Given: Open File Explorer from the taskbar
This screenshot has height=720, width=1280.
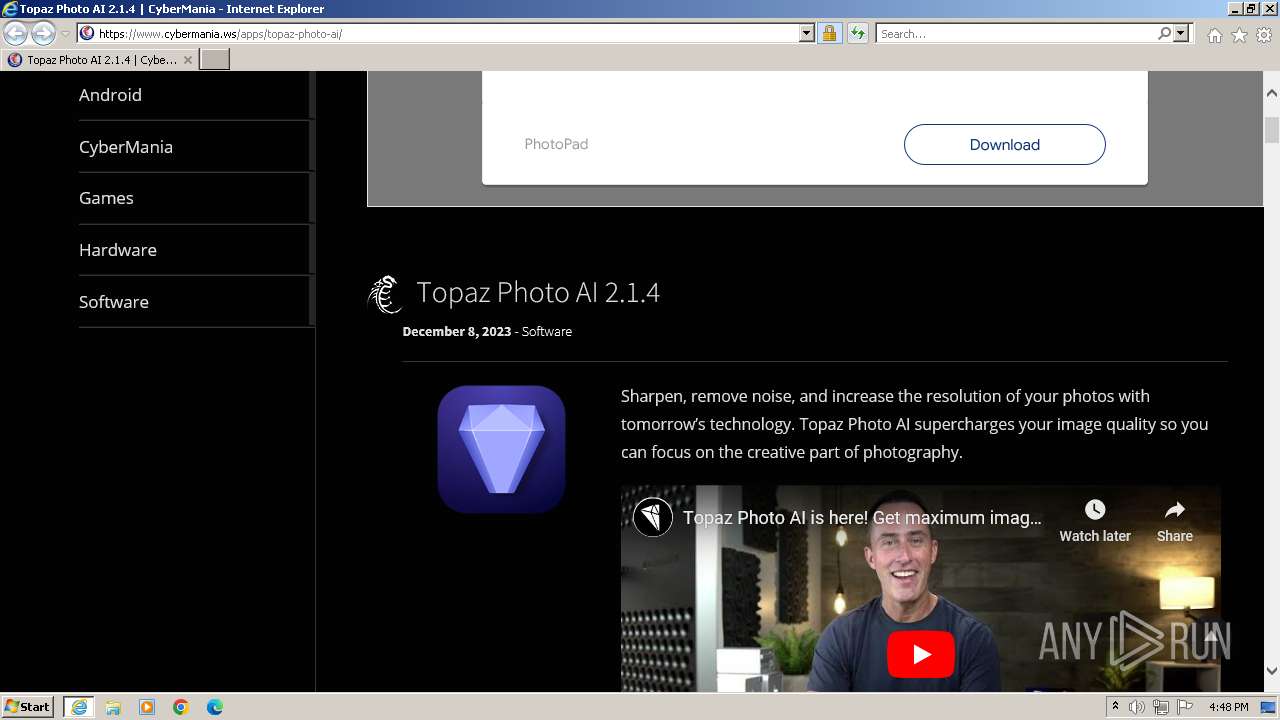Looking at the screenshot, I should (x=113, y=707).
